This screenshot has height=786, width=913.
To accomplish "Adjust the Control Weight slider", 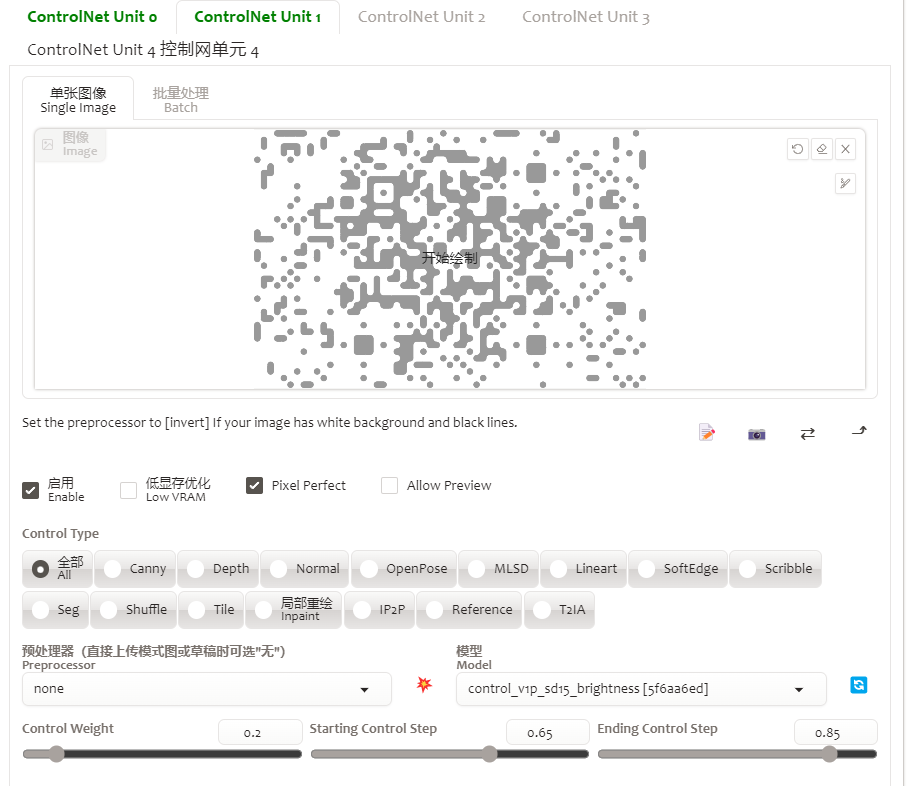I will [162, 754].
